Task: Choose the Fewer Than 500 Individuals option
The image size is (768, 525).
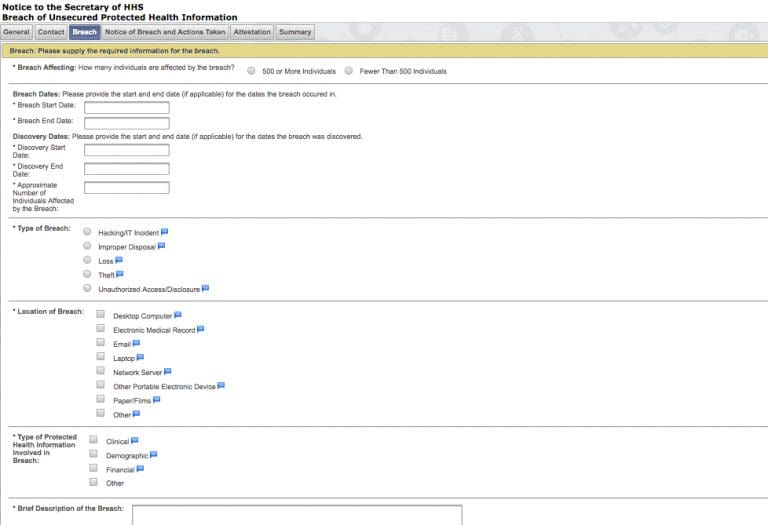Action: coord(348,71)
